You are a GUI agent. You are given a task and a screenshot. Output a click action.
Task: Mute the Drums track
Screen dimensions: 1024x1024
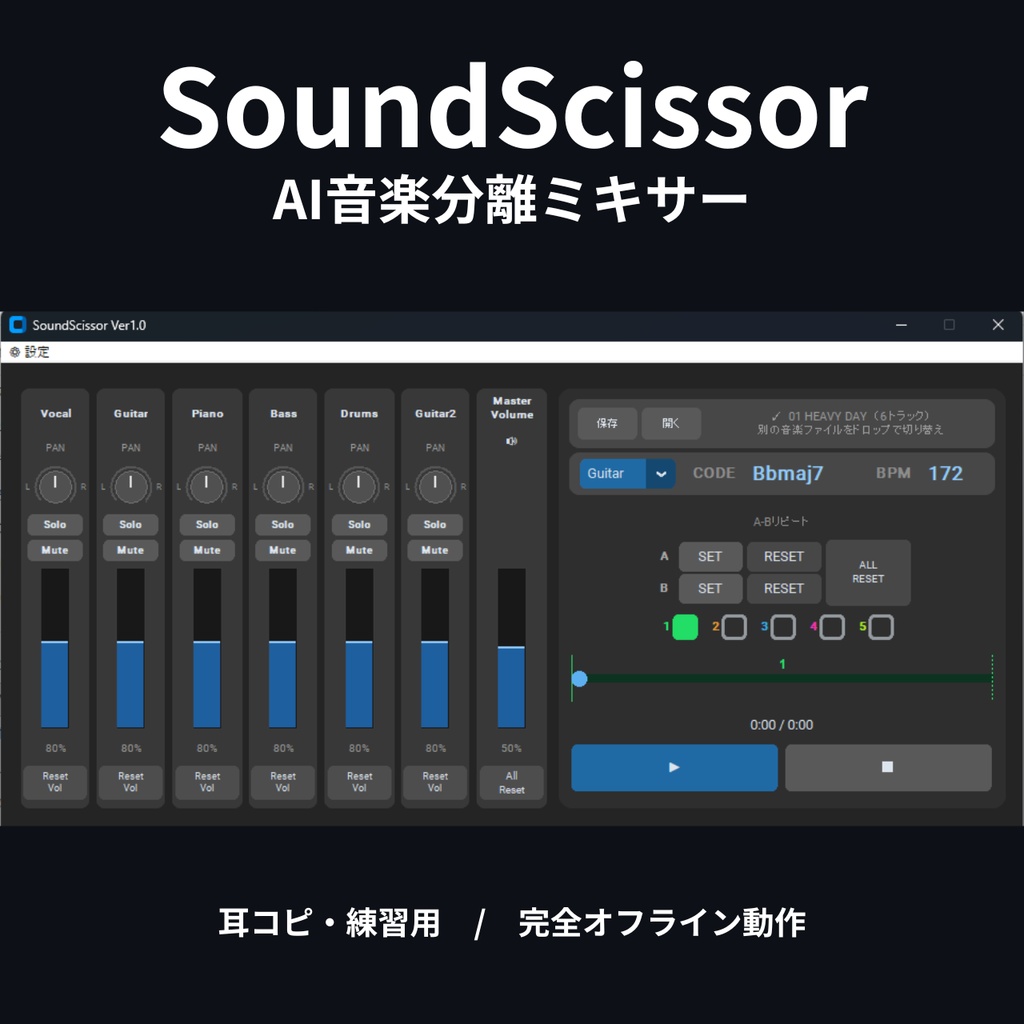click(359, 550)
